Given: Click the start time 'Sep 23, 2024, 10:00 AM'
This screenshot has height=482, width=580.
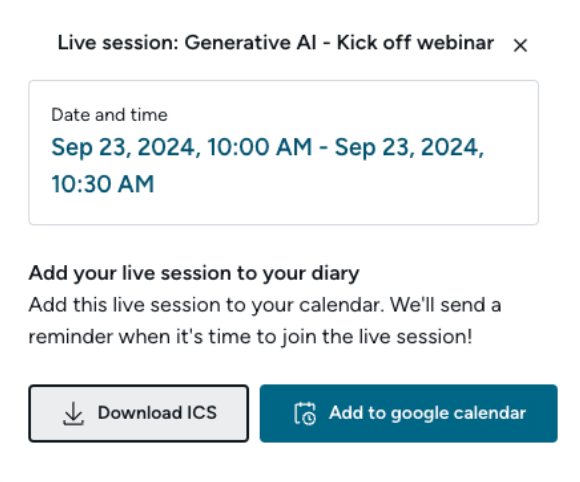Looking at the screenshot, I should pyautogui.click(x=182, y=147).
